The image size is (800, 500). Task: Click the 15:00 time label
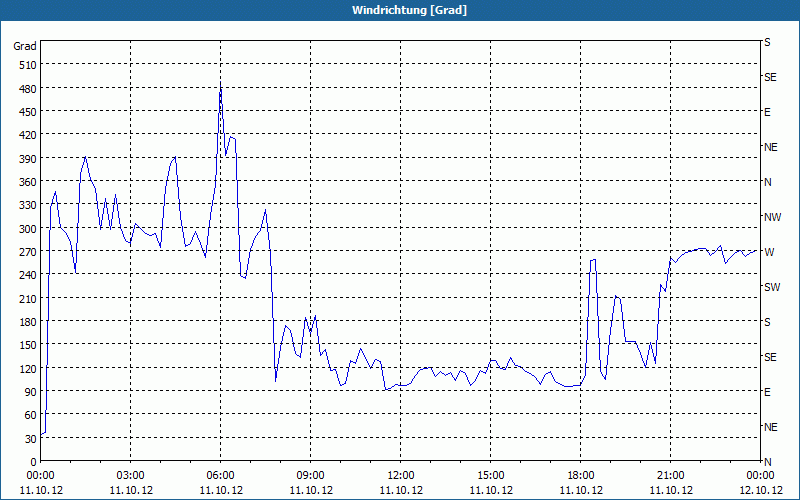pyautogui.click(x=491, y=476)
